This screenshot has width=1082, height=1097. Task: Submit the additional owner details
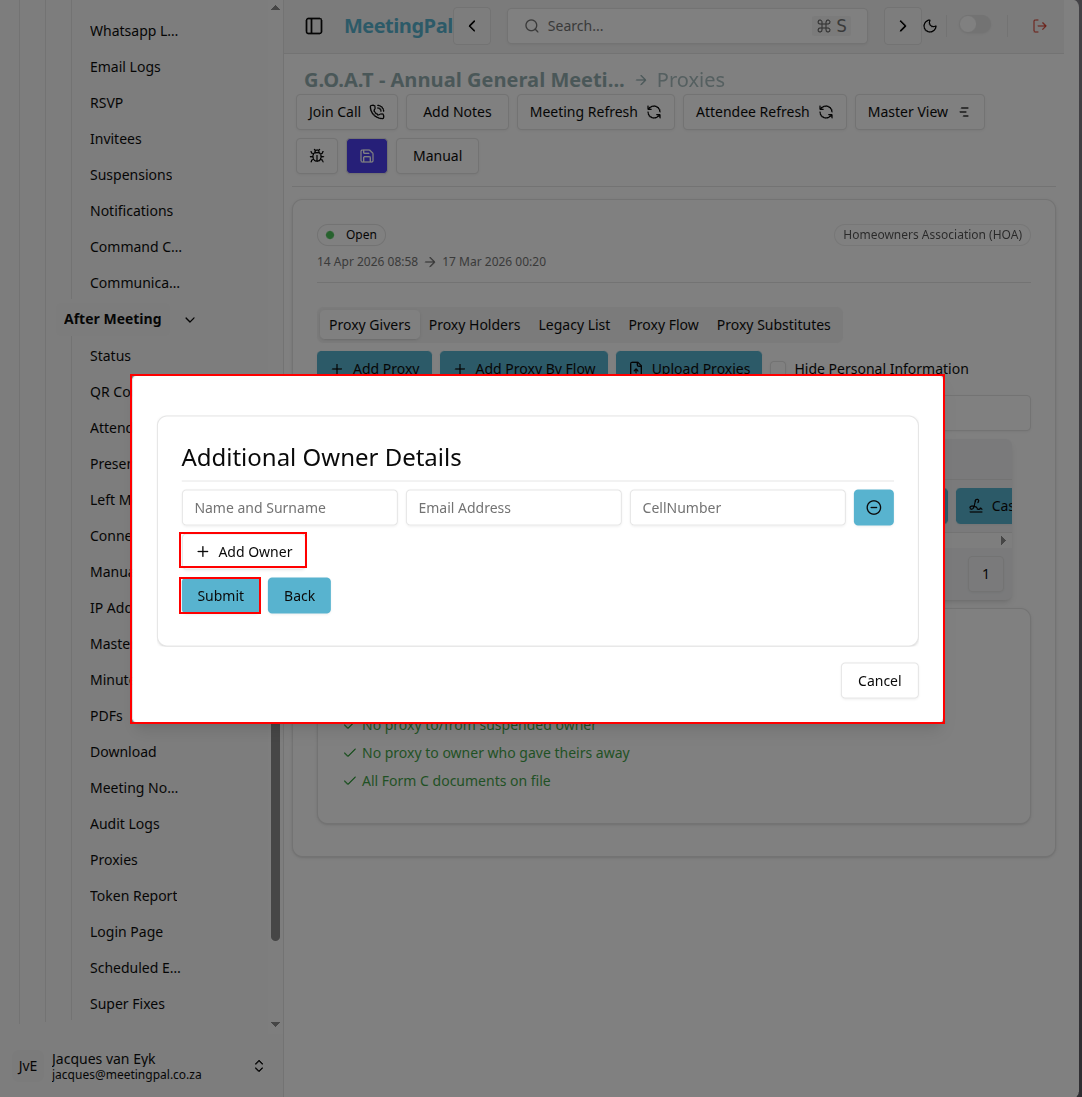coord(220,595)
